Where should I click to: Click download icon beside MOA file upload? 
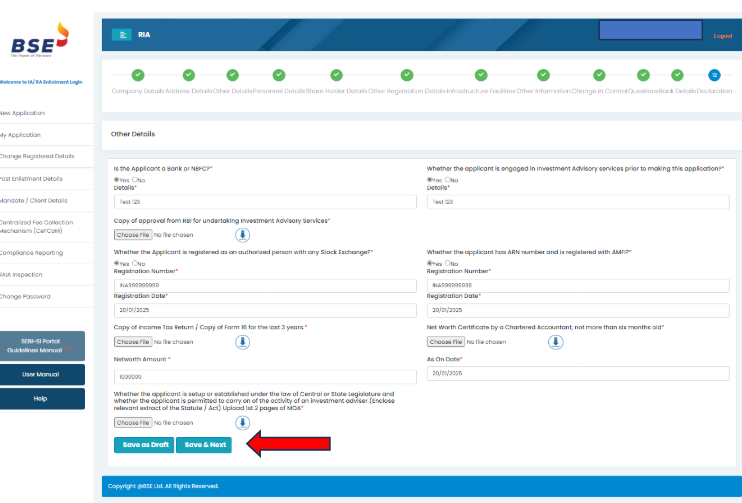point(243,423)
